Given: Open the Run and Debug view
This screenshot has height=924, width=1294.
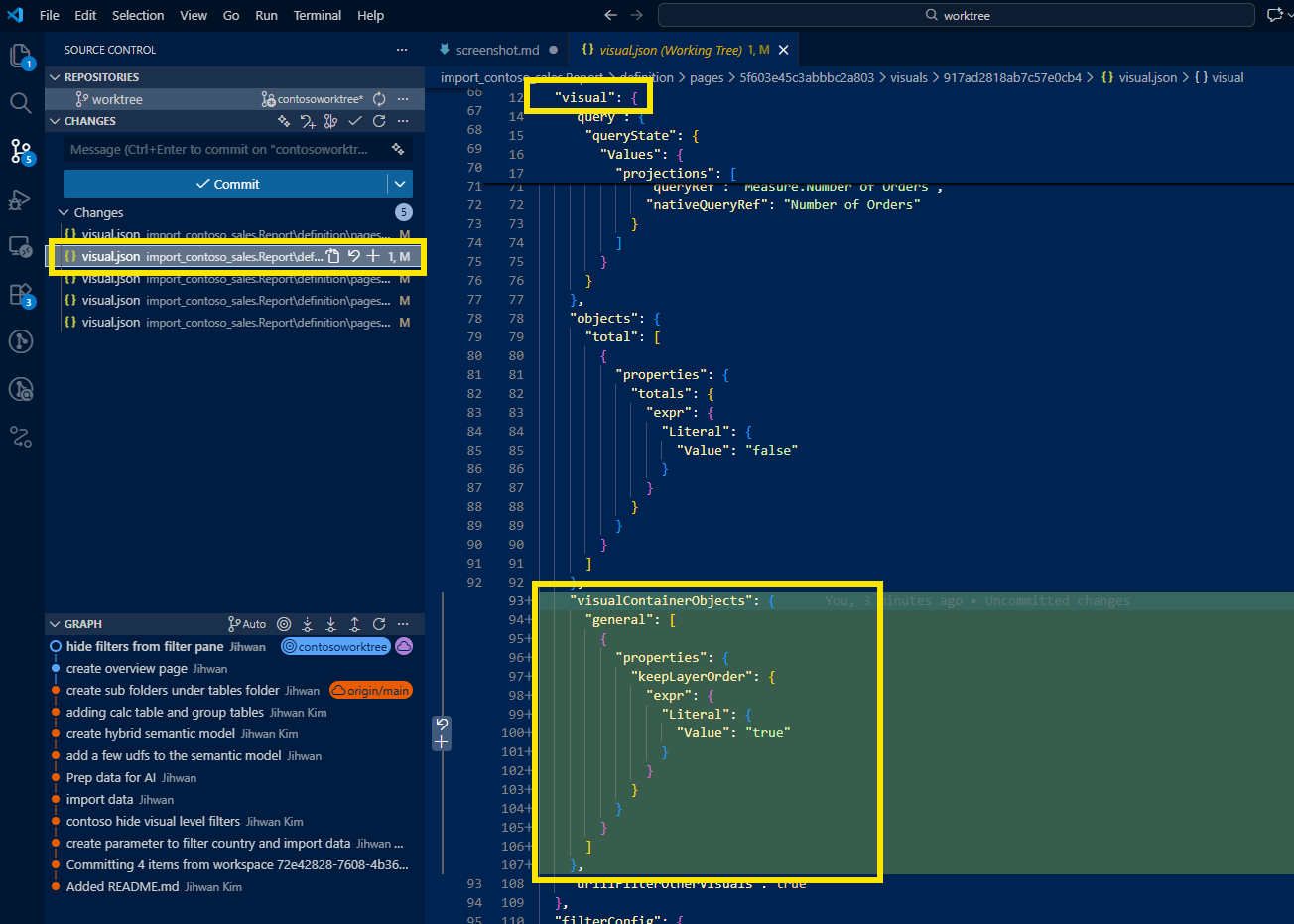Looking at the screenshot, I should coord(21,199).
